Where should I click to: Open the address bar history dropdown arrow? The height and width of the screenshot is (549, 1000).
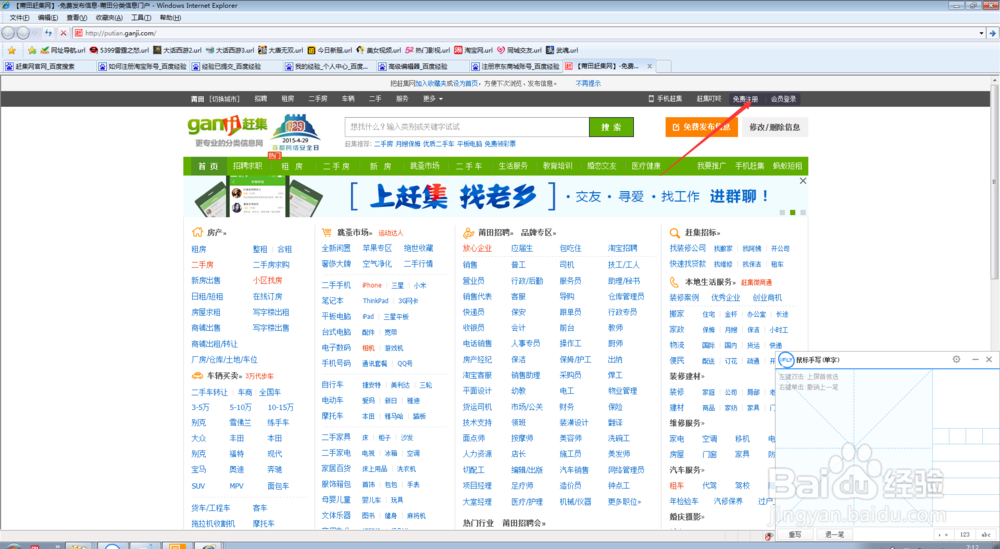(x=981, y=33)
